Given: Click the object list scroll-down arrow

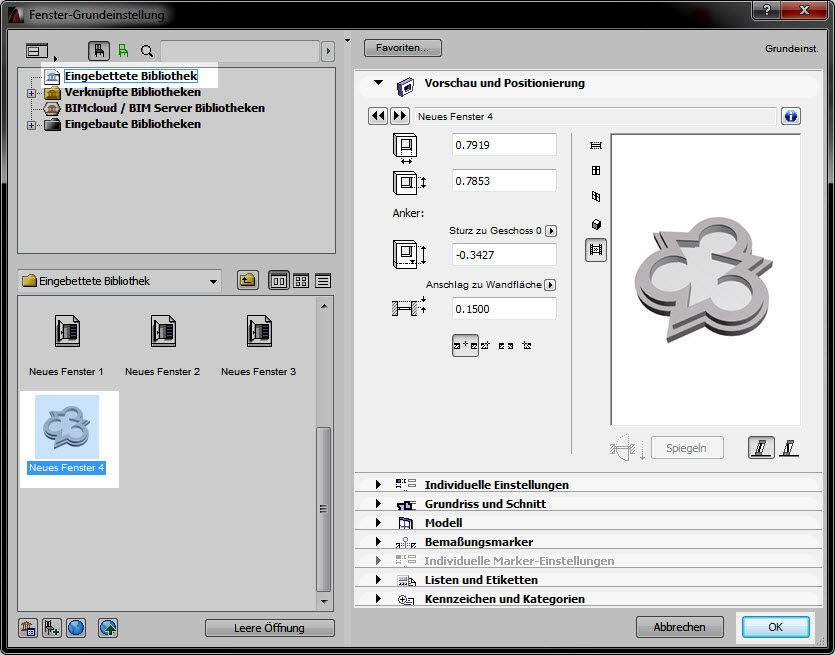Looking at the screenshot, I should tap(323, 601).
